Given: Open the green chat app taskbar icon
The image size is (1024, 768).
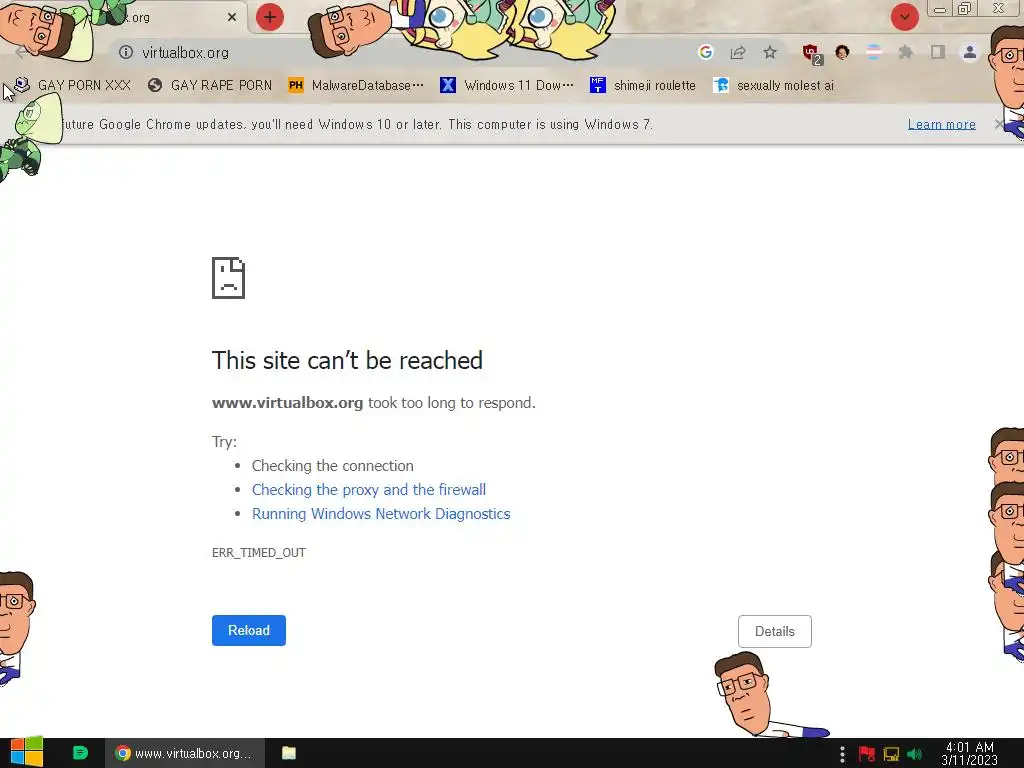Looking at the screenshot, I should click(x=80, y=753).
